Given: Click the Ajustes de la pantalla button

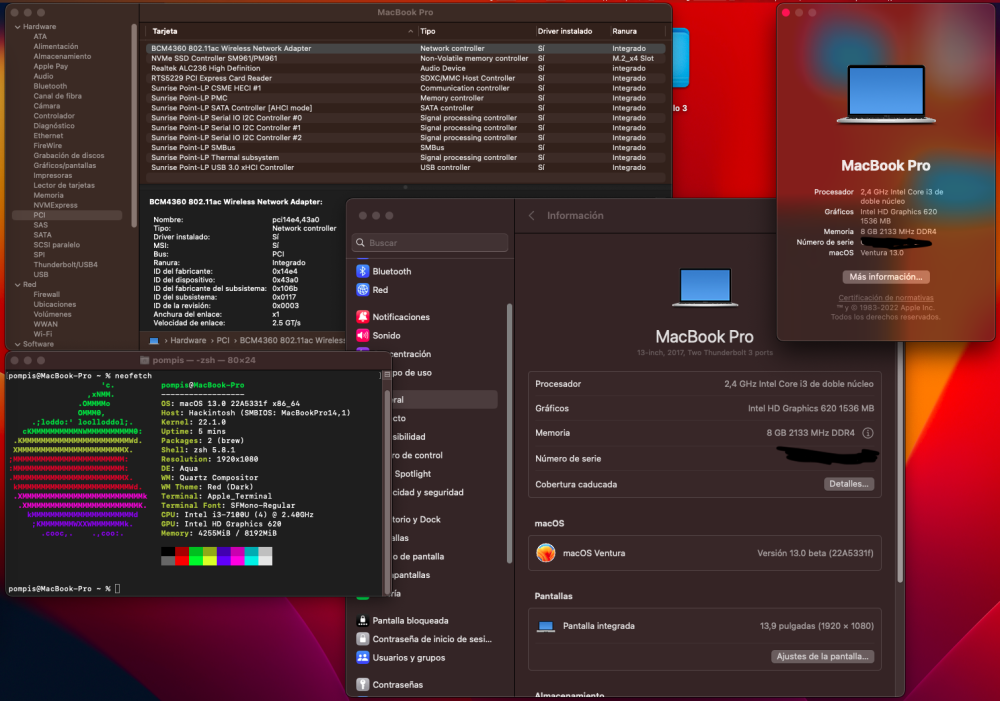Looking at the screenshot, I should click(x=823, y=656).
